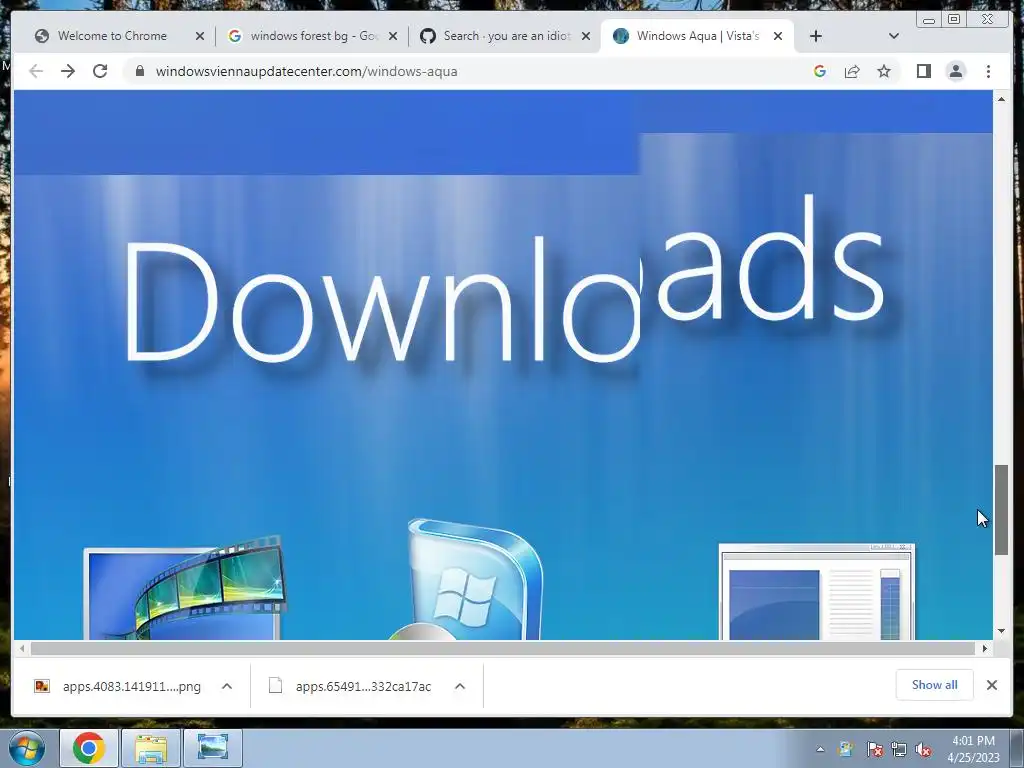Image resolution: width=1024 pixels, height=768 pixels.
Task: View site info via lock icon
Action: point(139,71)
